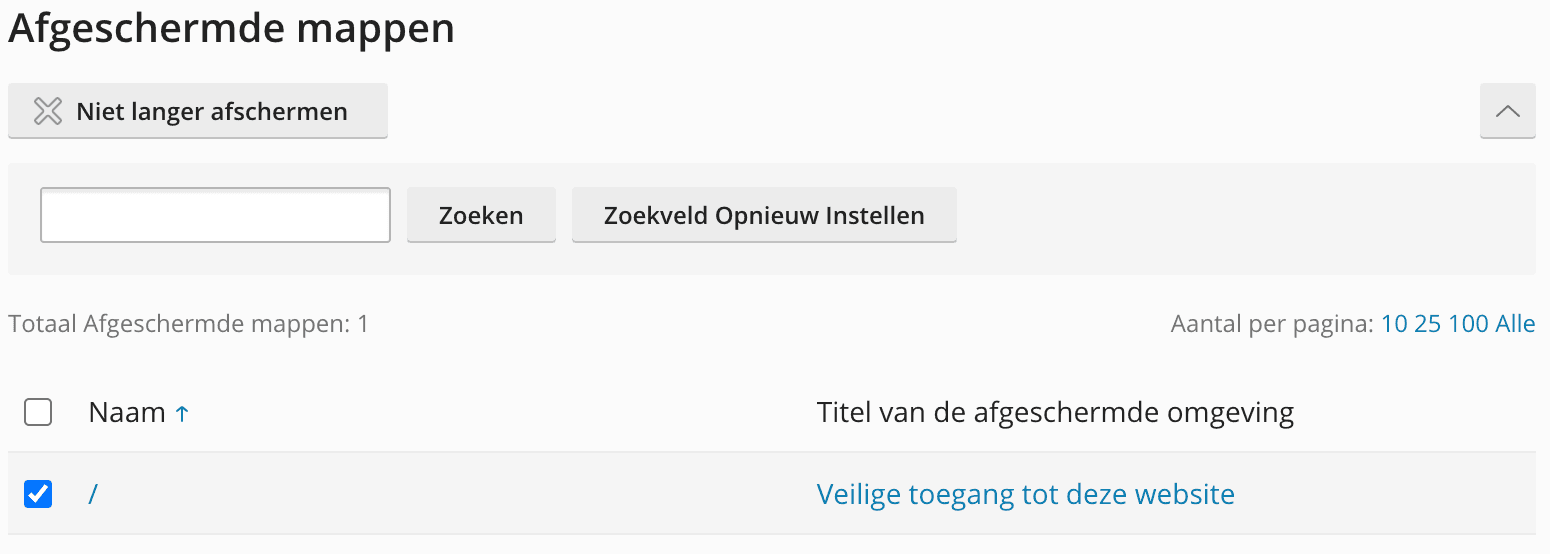Image resolution: width=1550 pixels, height=554 pixels.
Task: Click Zoekveld Opnieuw Instellen button
Action: point(764,215)
